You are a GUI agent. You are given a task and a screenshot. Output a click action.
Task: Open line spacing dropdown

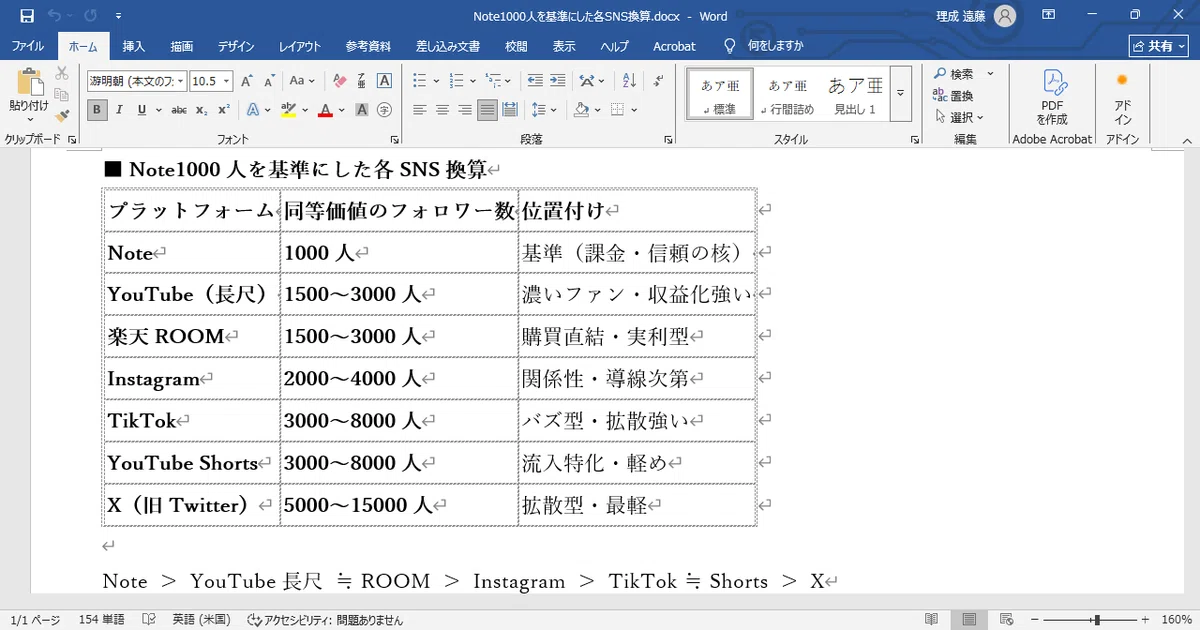coord(544,110)
